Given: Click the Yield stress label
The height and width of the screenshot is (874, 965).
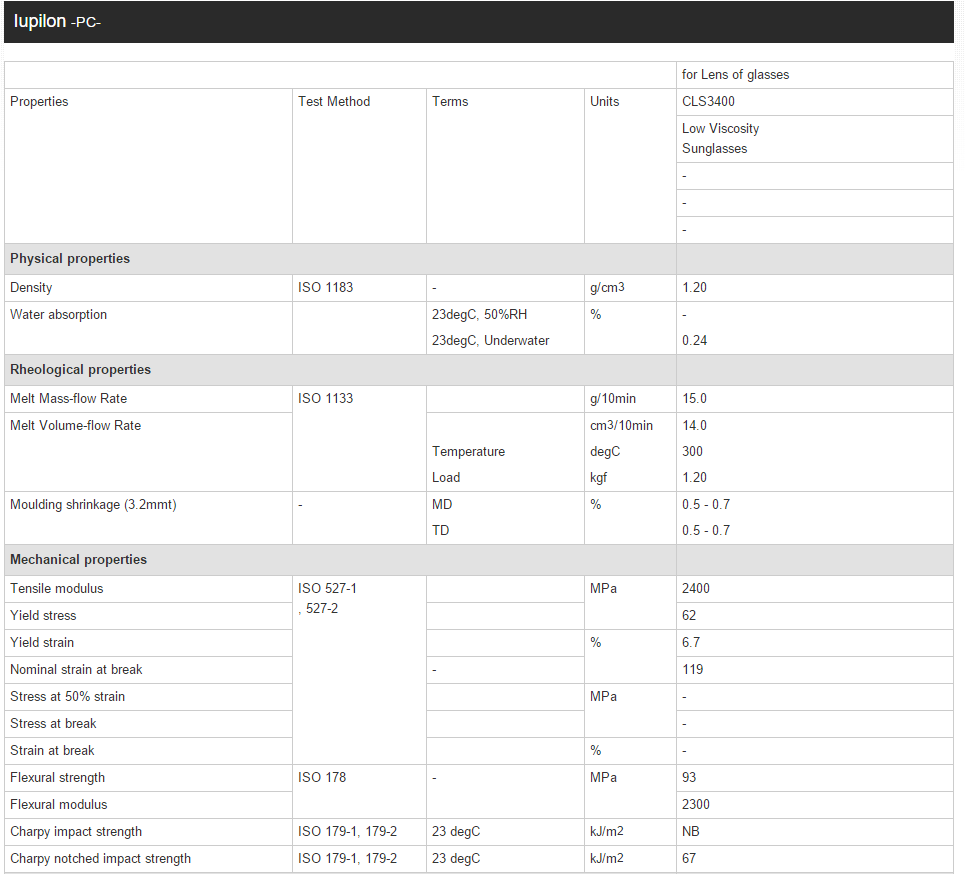Looking at the screenshot, I should tap(43, 615).
